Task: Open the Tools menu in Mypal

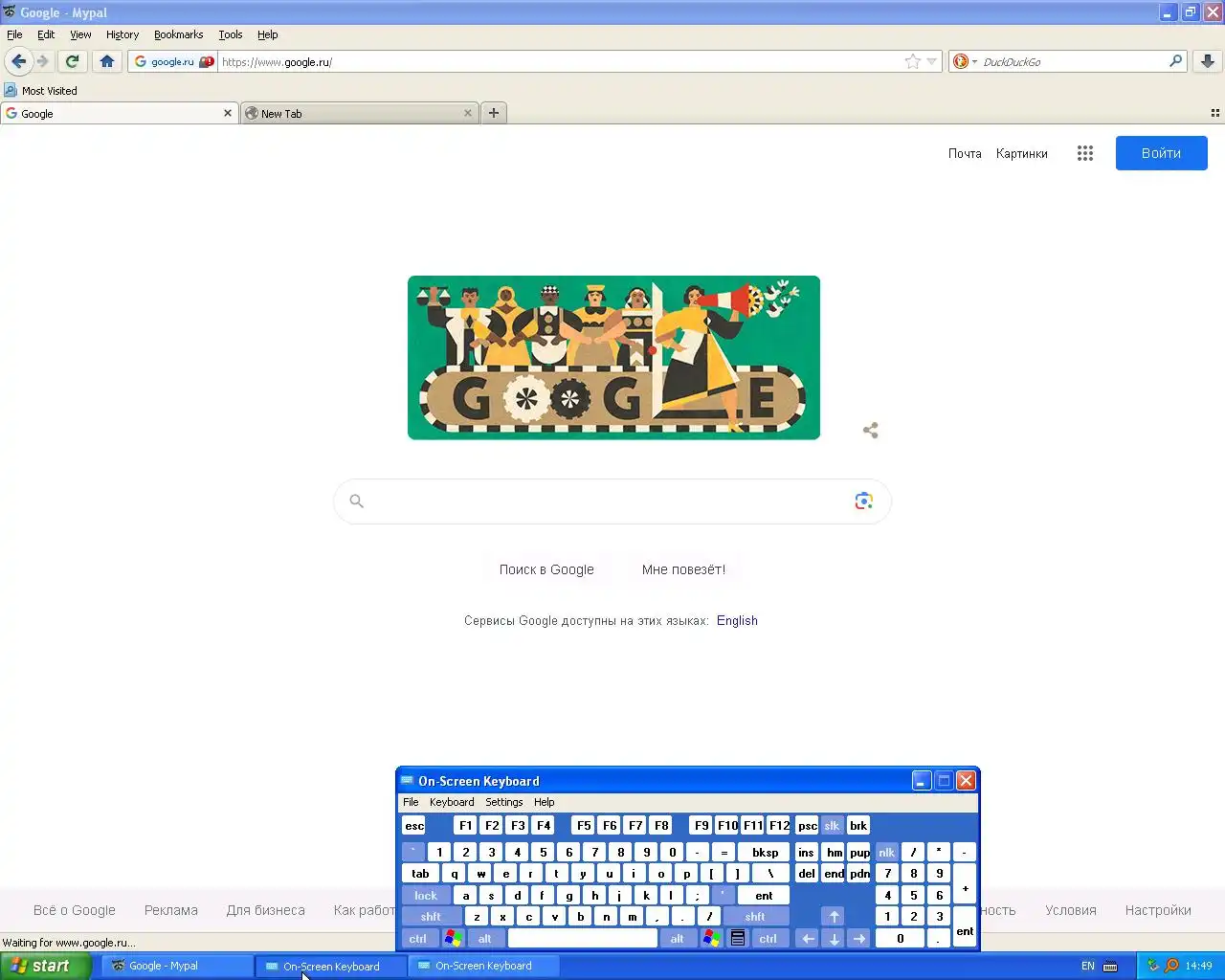Action: tap(231, 34)
